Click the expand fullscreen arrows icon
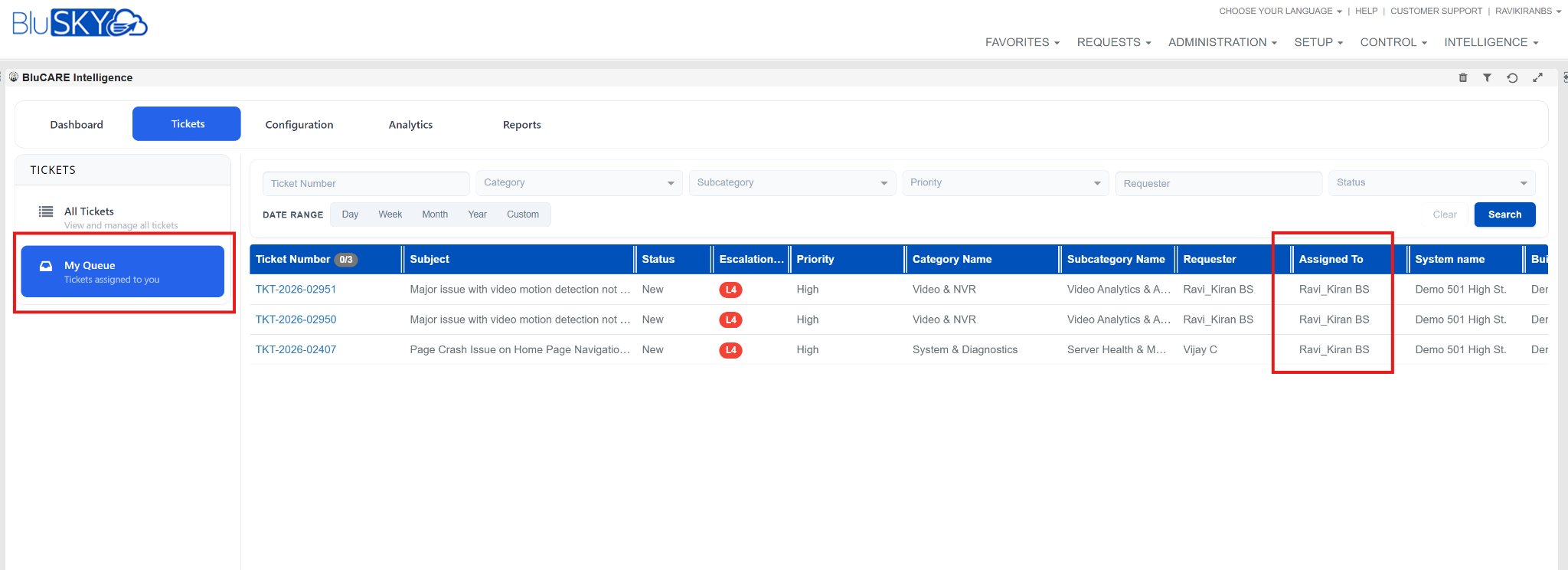The image size is (1568, 570). point(1537,77)
